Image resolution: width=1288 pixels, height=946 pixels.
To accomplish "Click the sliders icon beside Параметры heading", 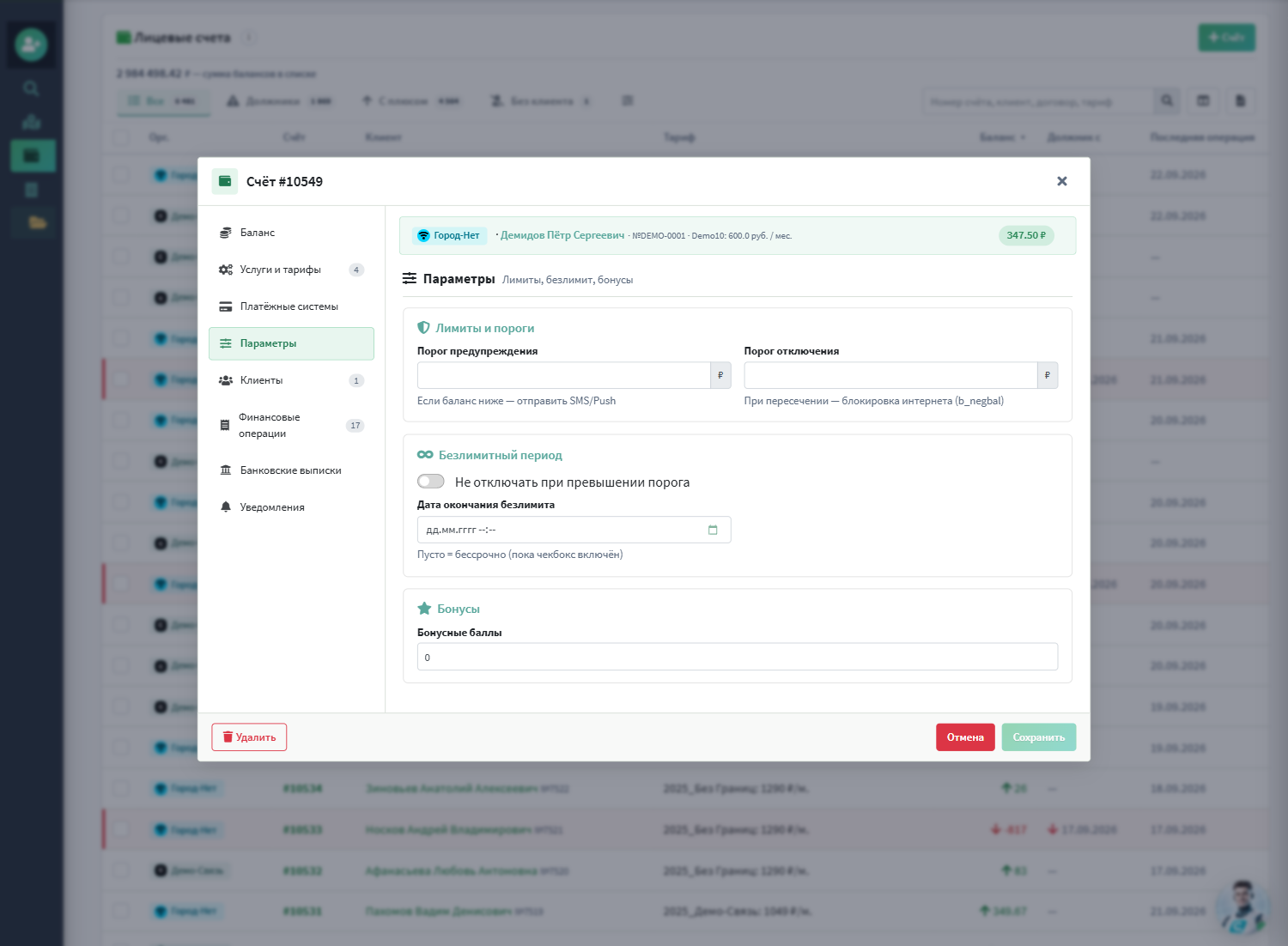I will (410, 279).
